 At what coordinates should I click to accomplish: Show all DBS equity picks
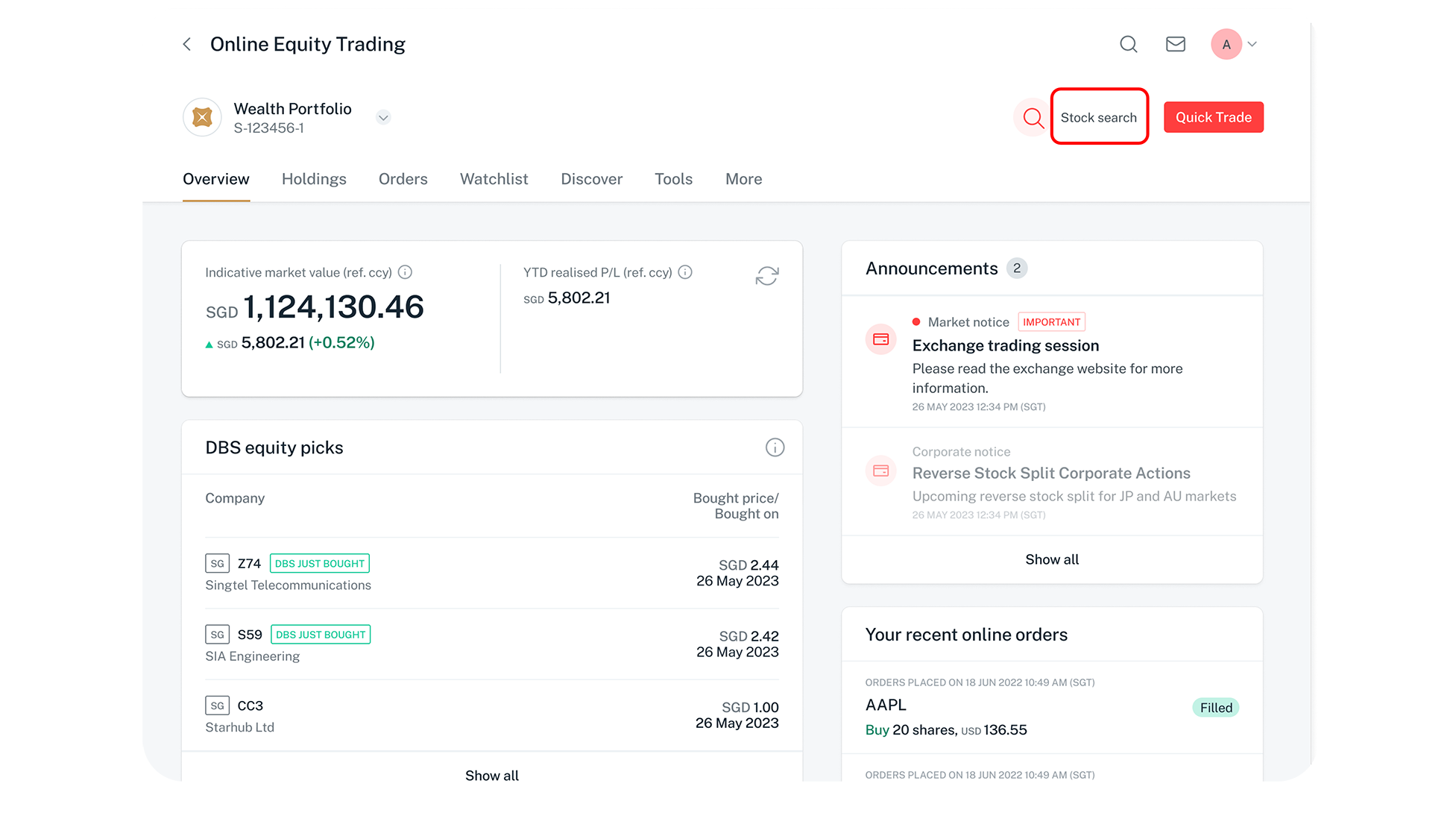pos(492,775)
